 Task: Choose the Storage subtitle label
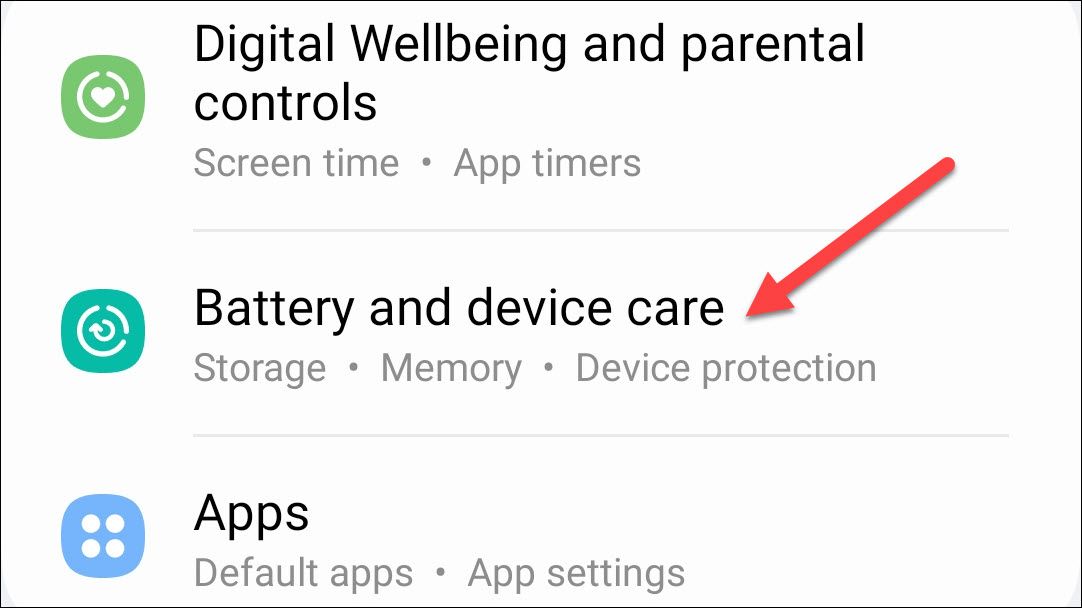[259, 368]
